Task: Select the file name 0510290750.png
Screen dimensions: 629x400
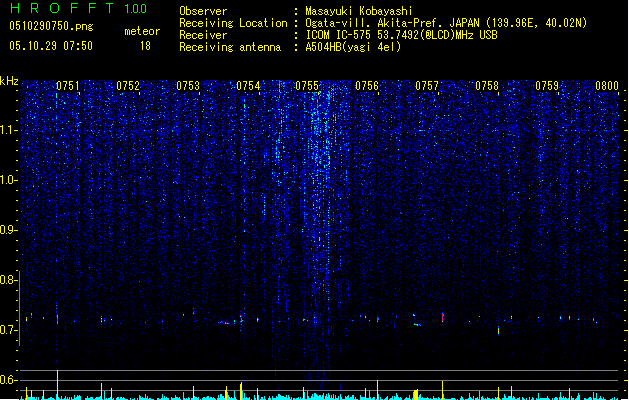Action: [x=51, y=26]
